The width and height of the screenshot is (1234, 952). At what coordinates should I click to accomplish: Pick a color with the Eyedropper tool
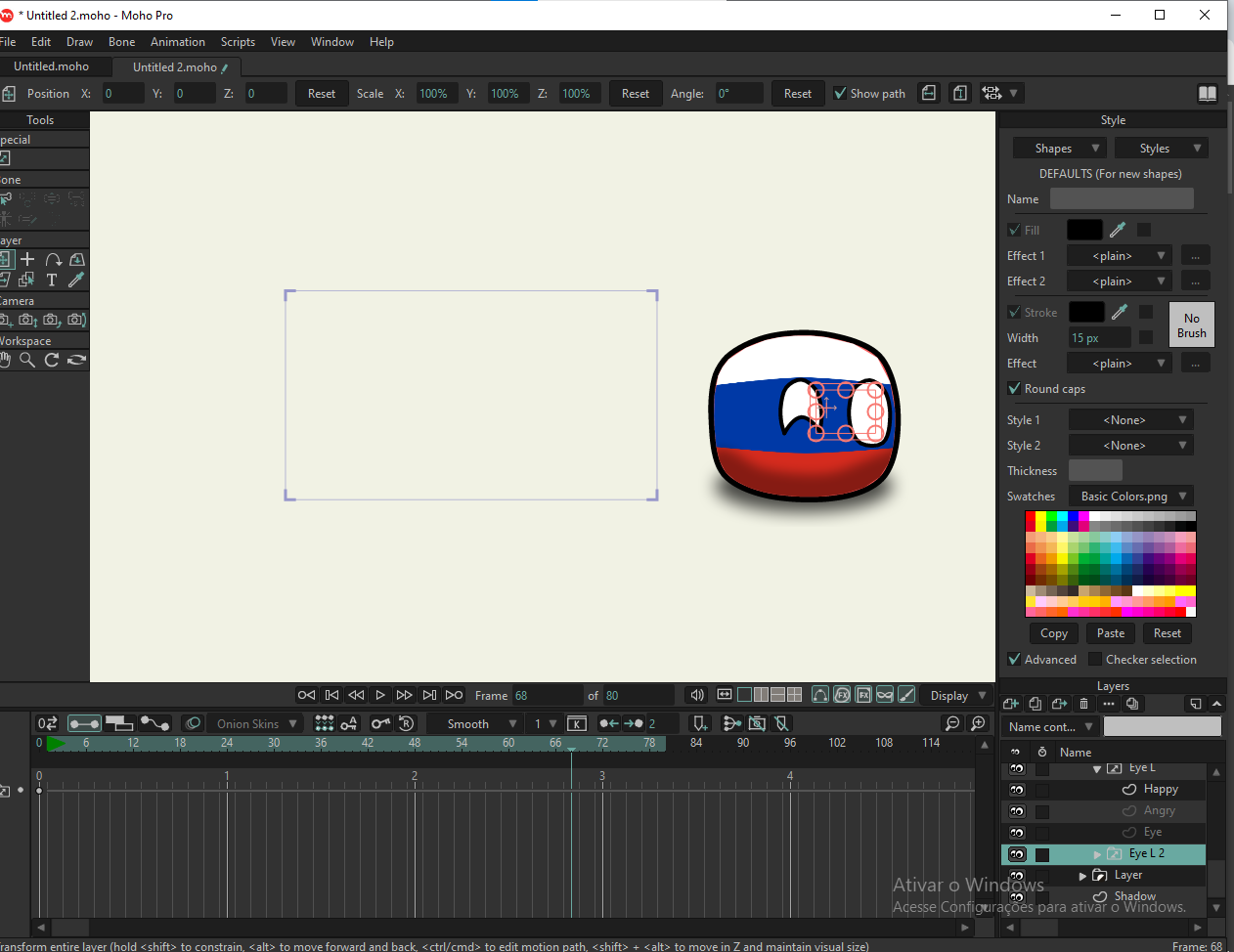click(x=74, y=280)
